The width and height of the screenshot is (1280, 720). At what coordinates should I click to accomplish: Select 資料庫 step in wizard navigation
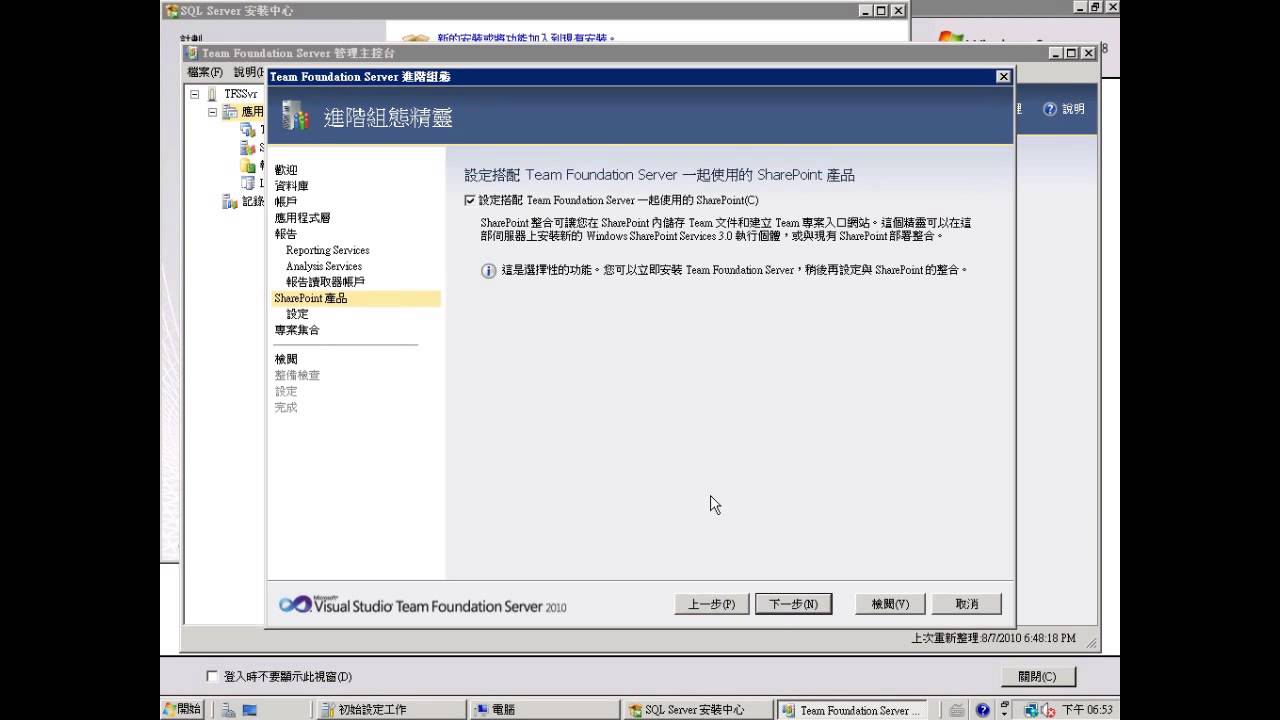coord(292,186)
